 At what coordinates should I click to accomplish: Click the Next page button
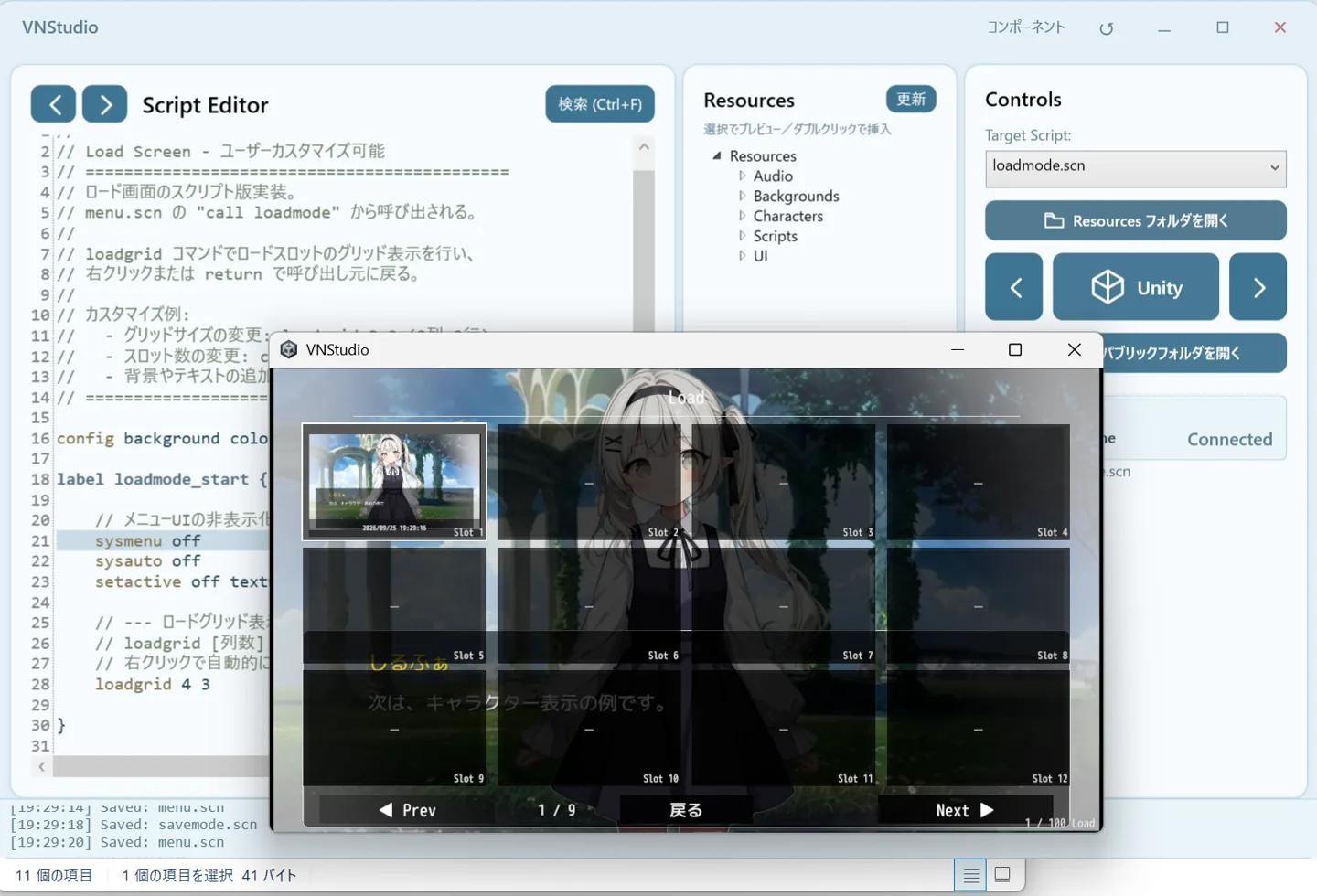(965, 810)
